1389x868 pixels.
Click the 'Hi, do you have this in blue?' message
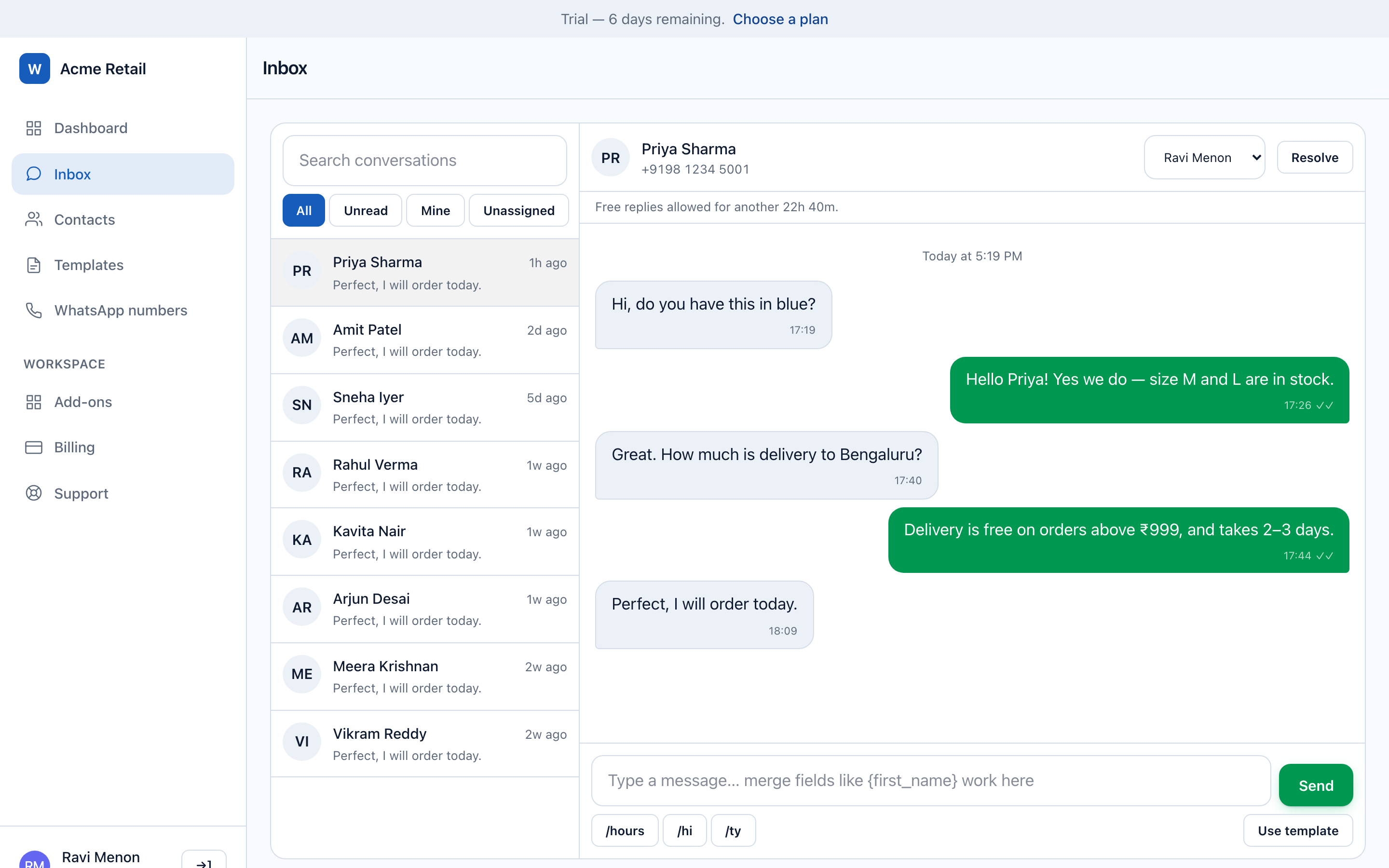(x=713, y=314)
